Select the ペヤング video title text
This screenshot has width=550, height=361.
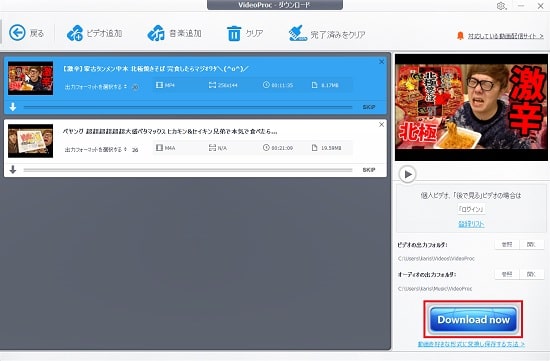[170, 132]
